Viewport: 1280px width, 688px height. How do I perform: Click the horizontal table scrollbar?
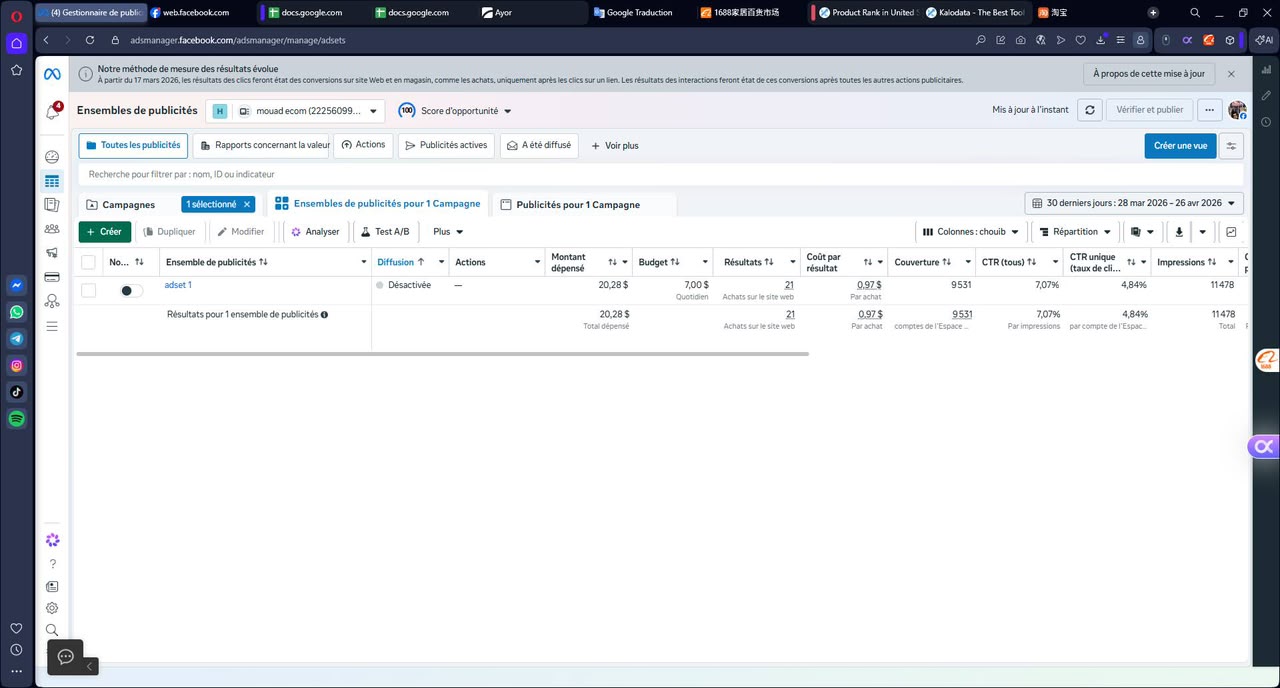pyautogui.click(x=442, y=354)
